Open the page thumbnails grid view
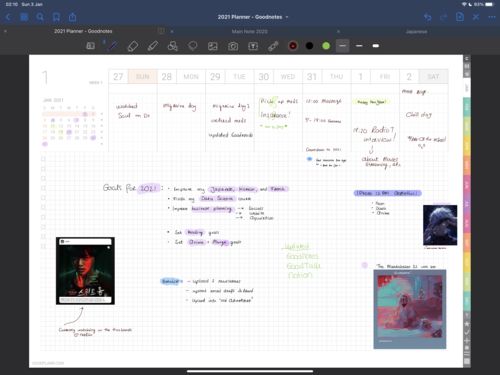 tap(24, 17)
